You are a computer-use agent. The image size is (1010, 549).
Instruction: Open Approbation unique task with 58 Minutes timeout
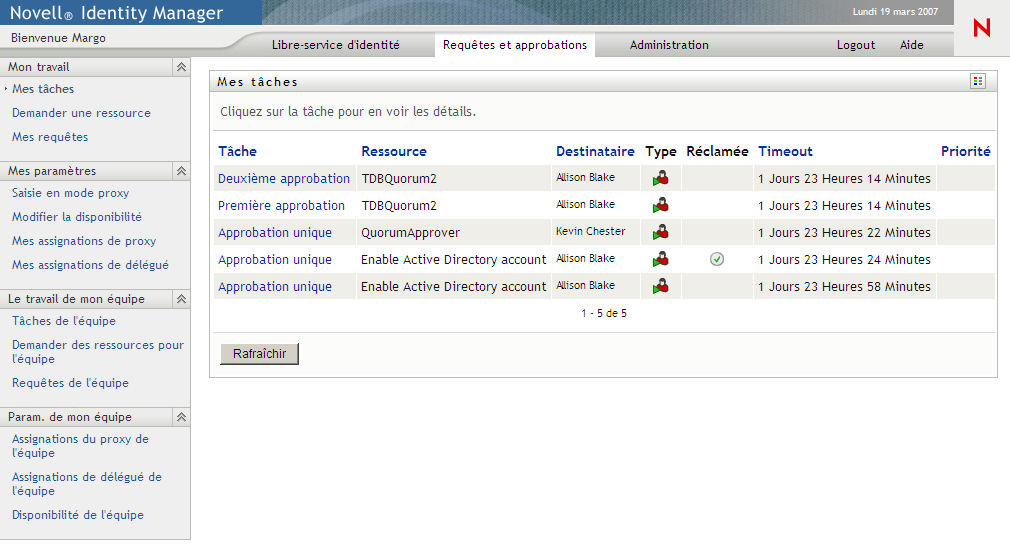pos(274,287)
